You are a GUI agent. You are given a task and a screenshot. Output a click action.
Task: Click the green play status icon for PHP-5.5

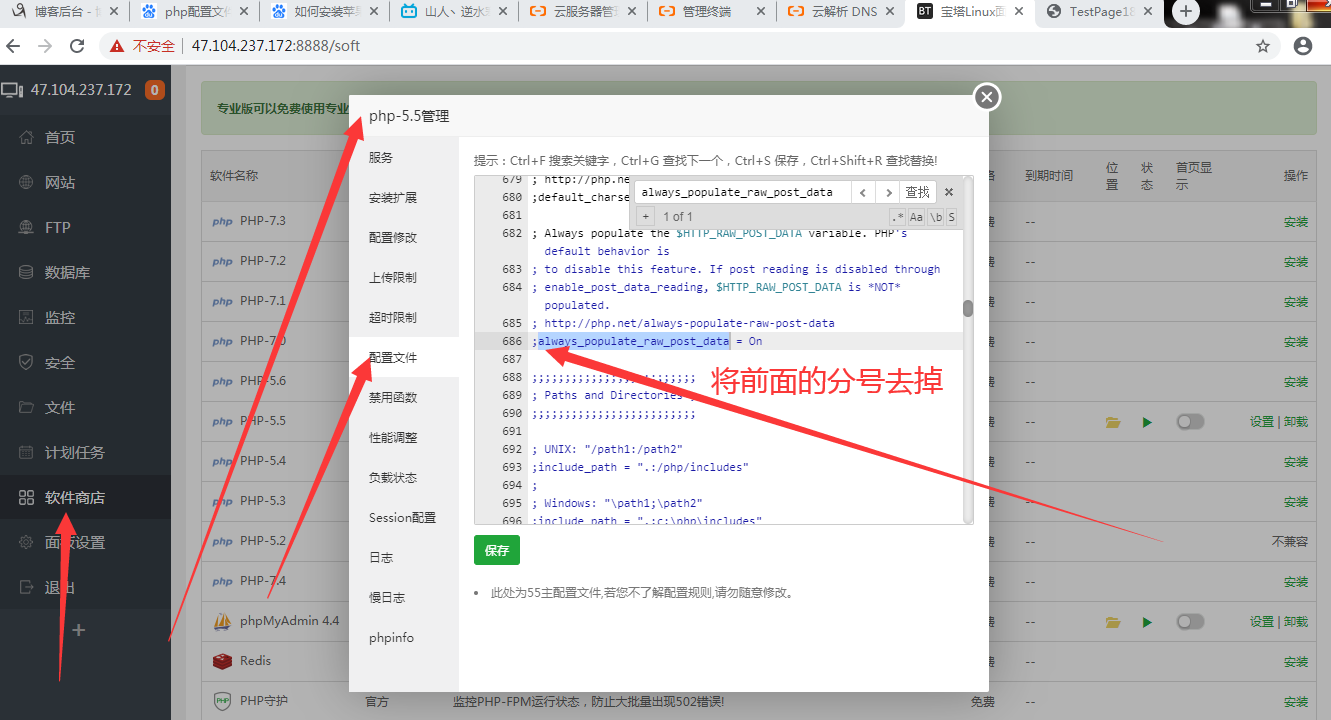click(1147, 422)
